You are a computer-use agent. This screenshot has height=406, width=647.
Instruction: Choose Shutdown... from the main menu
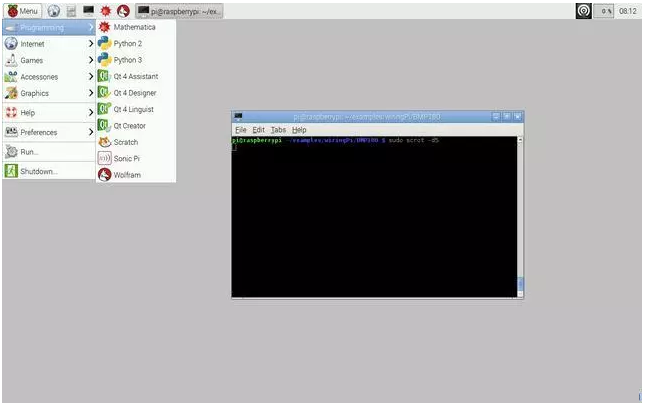(39, 171)
